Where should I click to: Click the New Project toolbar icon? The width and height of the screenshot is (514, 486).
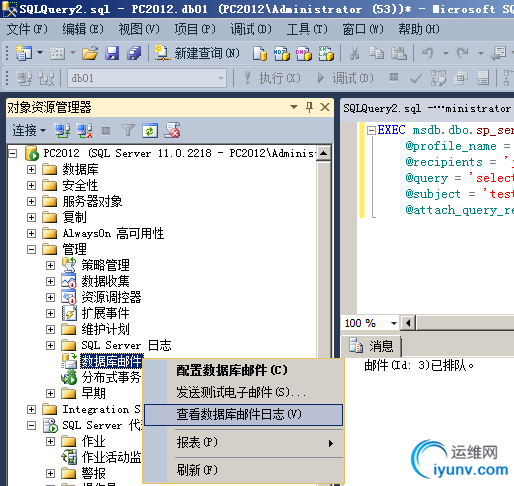pos(24,53)
